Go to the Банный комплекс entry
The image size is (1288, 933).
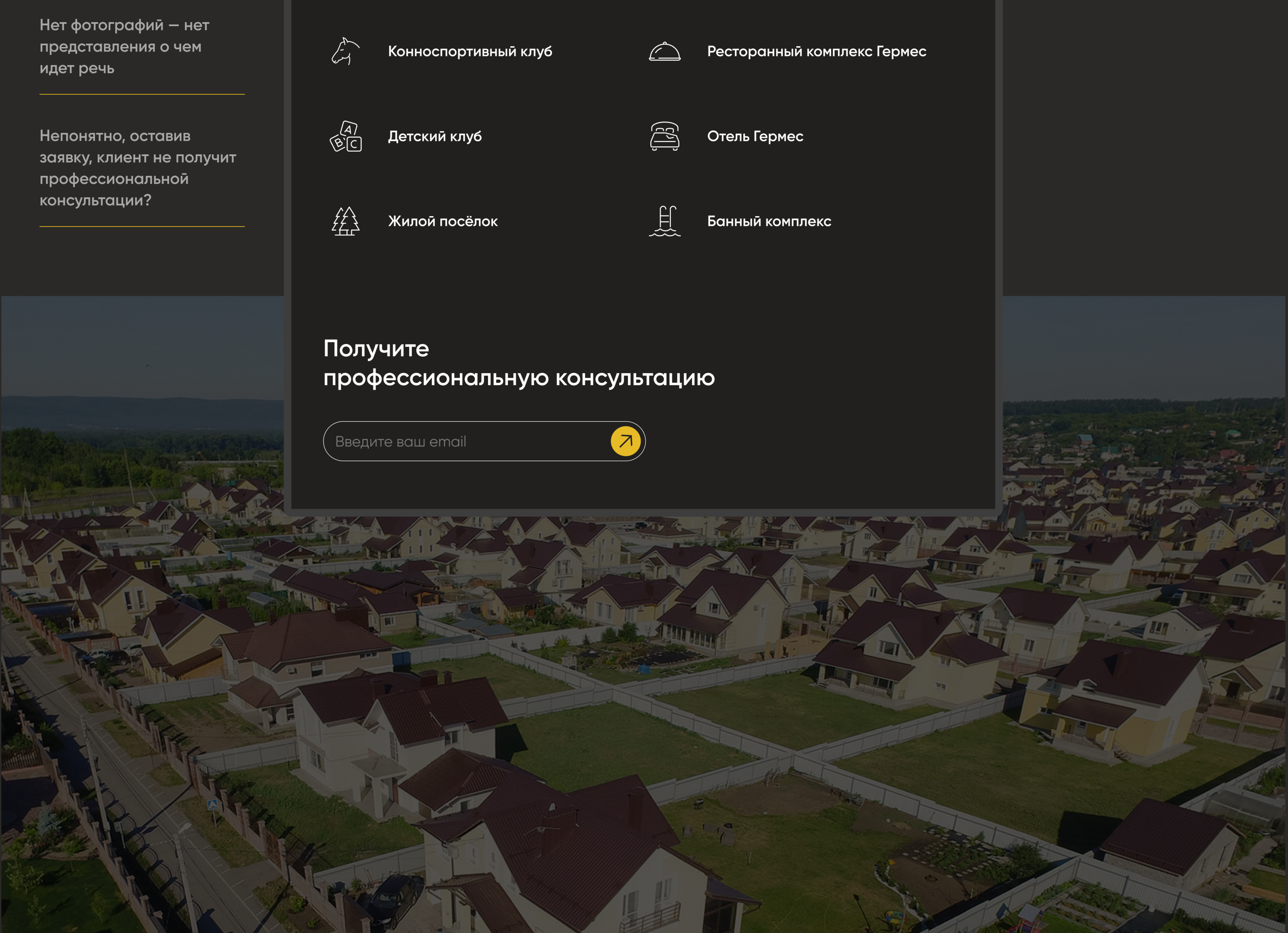[x=768, y=221]
